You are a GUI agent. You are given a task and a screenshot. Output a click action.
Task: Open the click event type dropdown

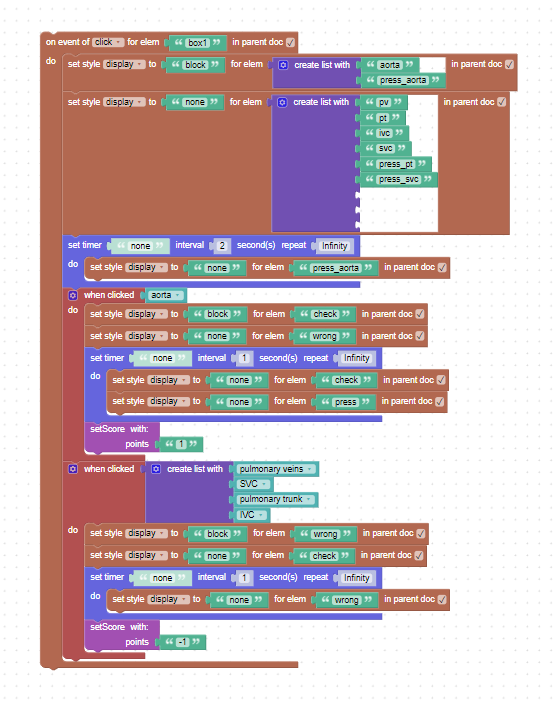pyautogui.click(x=108, y=42)
